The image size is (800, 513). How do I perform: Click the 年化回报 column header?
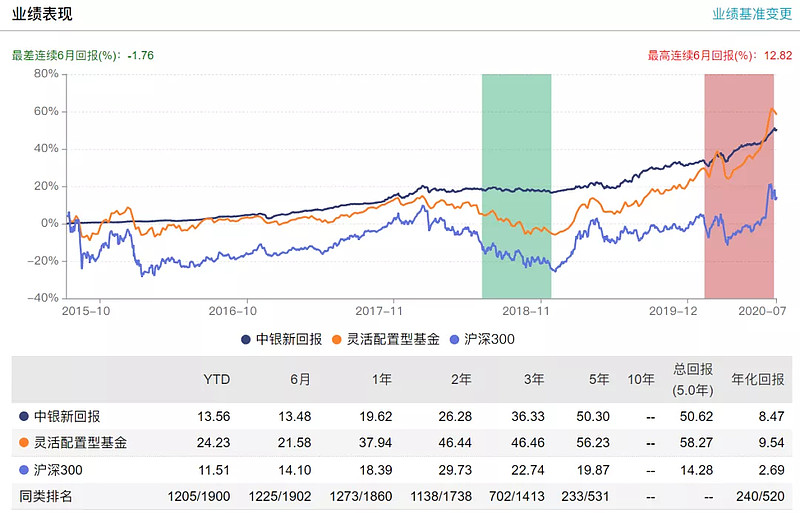coord(756,380)
